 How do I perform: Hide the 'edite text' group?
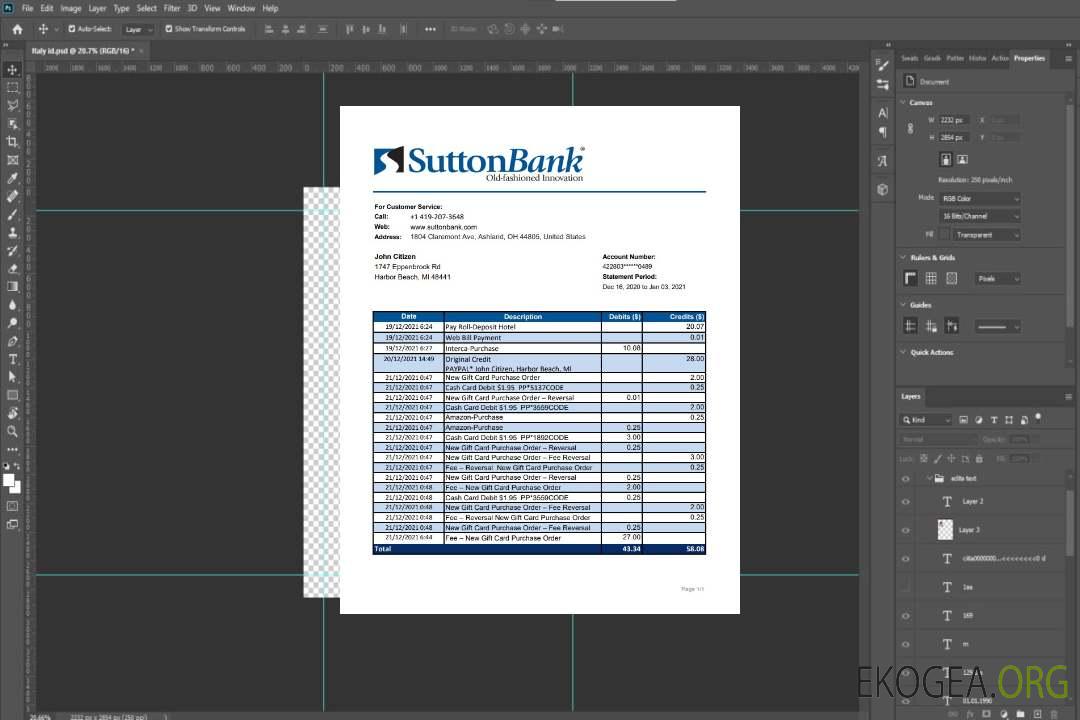point(906,479)
